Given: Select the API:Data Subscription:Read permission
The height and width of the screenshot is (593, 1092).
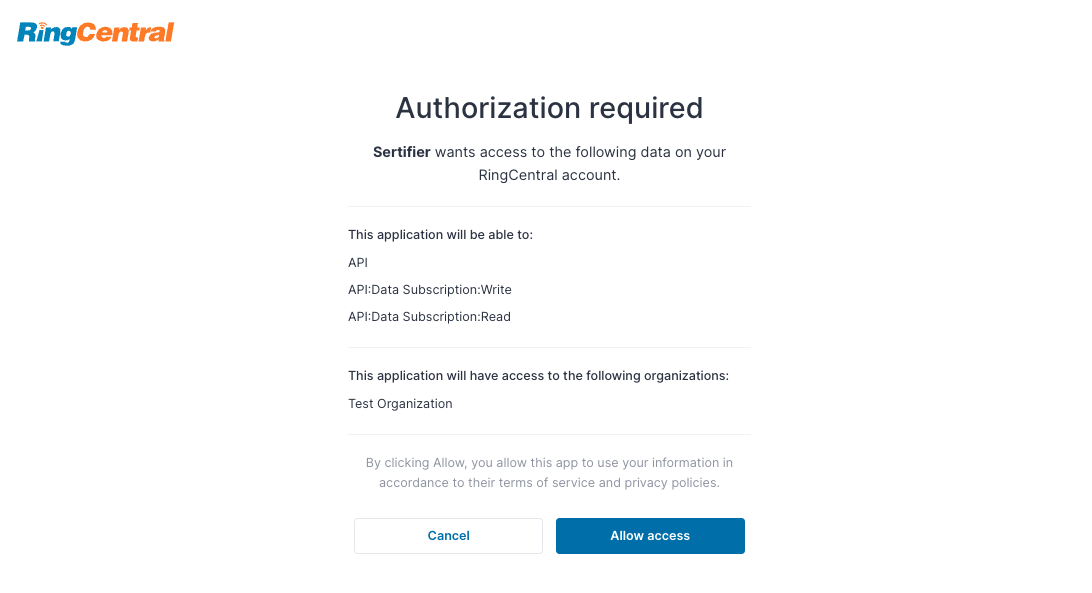Looking at the screenshot, I should click(x=430, y=317).
